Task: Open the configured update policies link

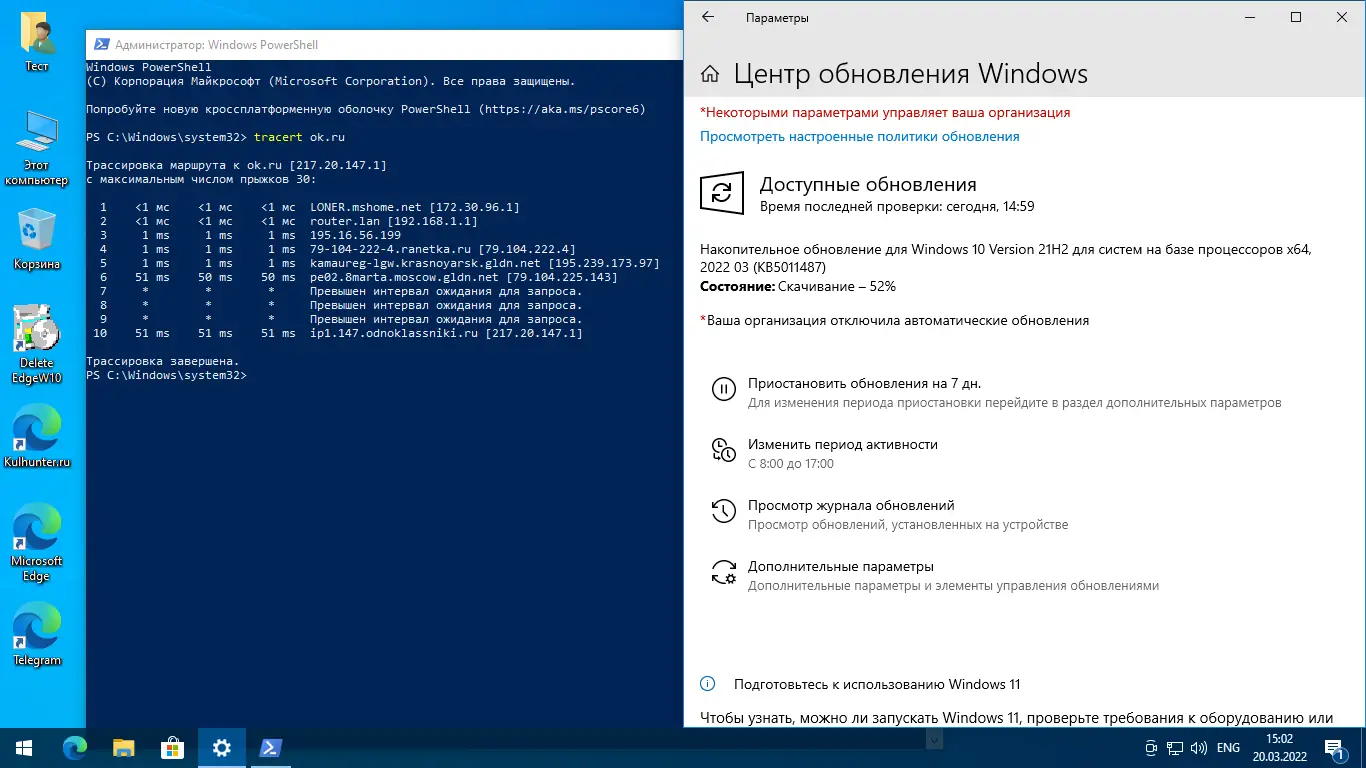Action: pos(860,137)
